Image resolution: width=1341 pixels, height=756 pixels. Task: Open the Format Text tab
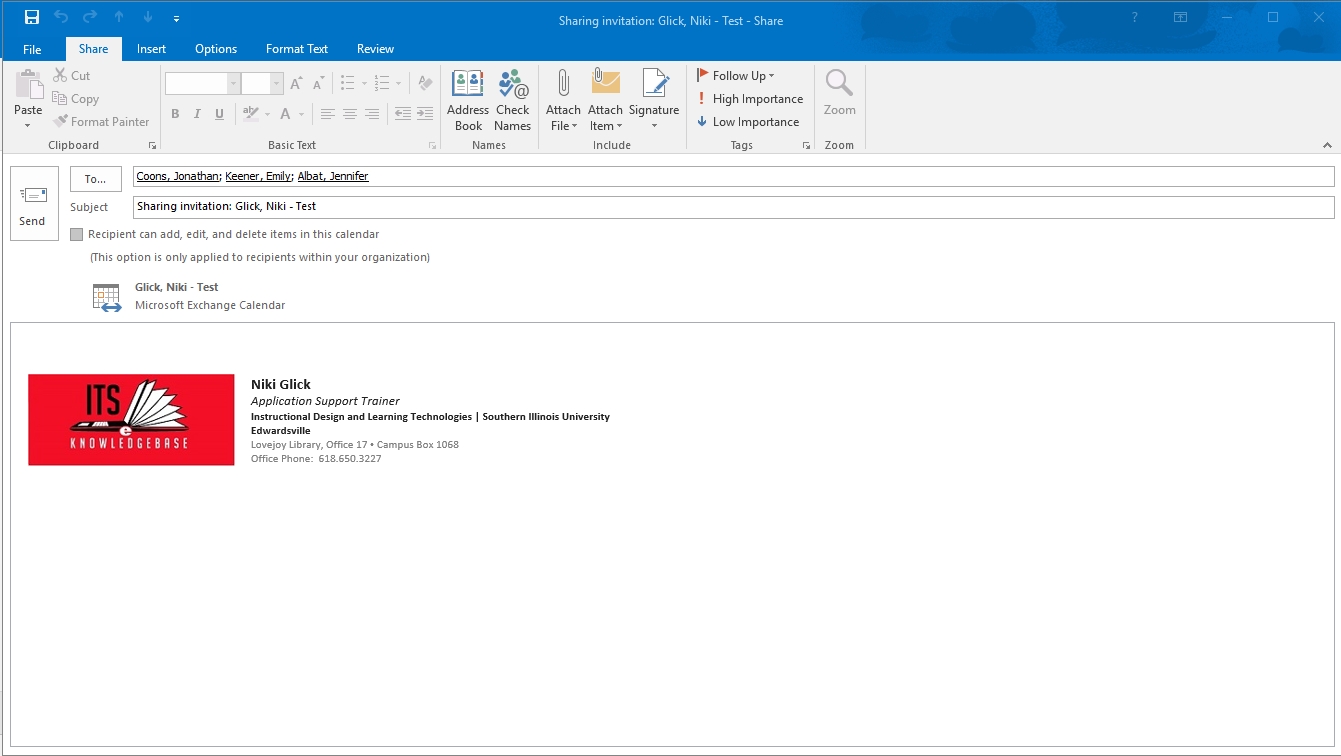coord(297,49)
